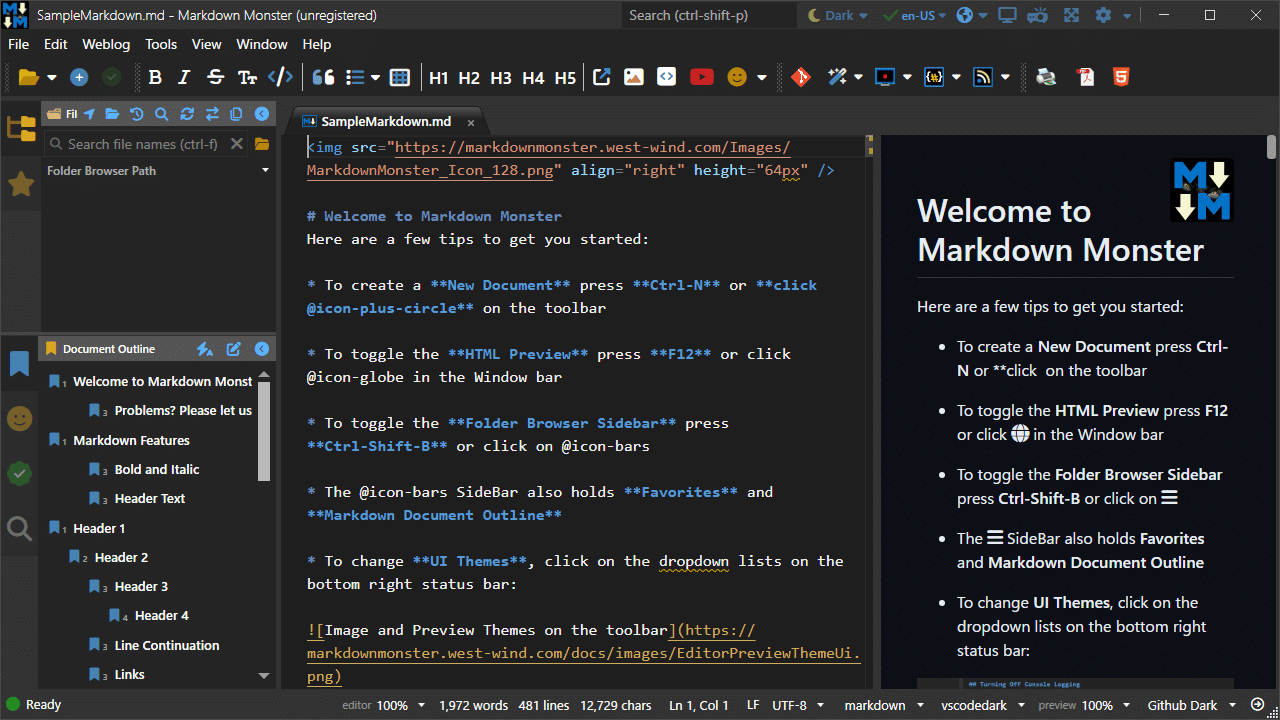This screenshot has width=1280, height=720.
Task: Close the SampleMarkdown.md tab
Action: [x=470, y=122]
